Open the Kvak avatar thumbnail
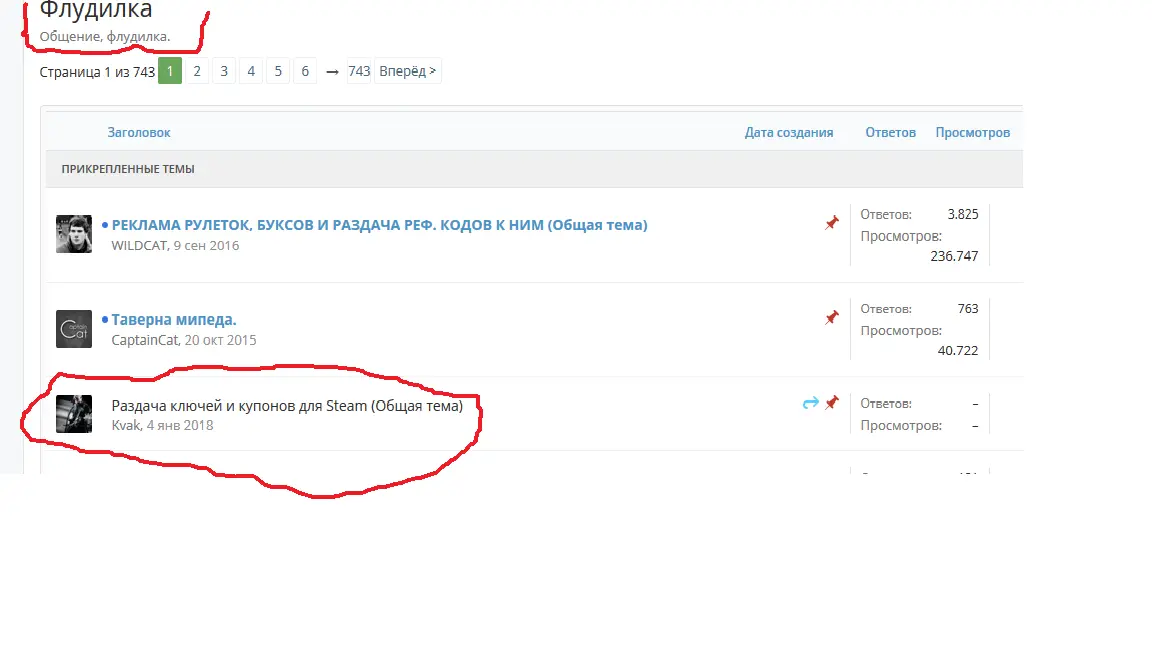Viewport: 1152px width, 648px height. click(74, 414)
